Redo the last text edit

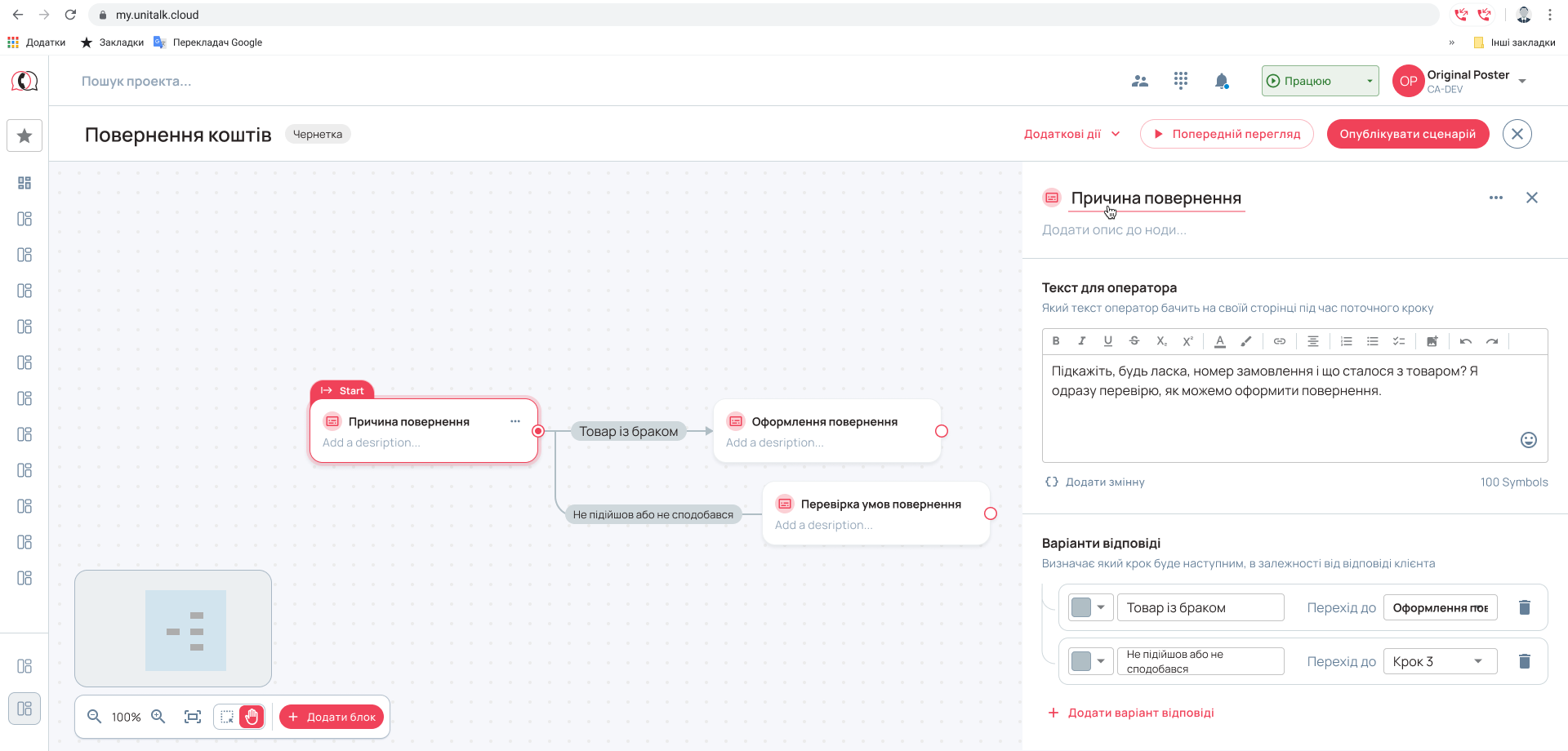pos(1492,341)
